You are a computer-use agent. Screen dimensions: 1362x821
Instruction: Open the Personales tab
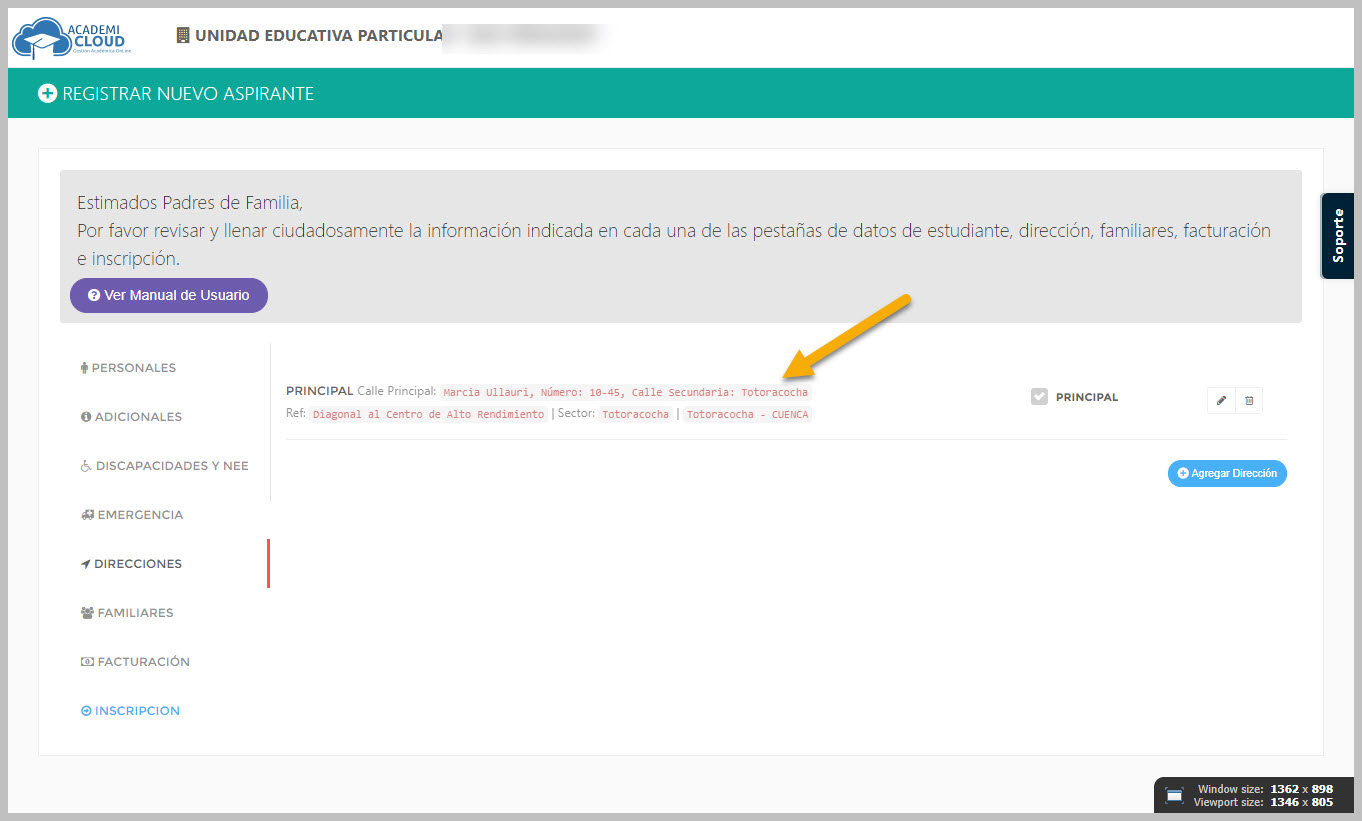(128, 368)
